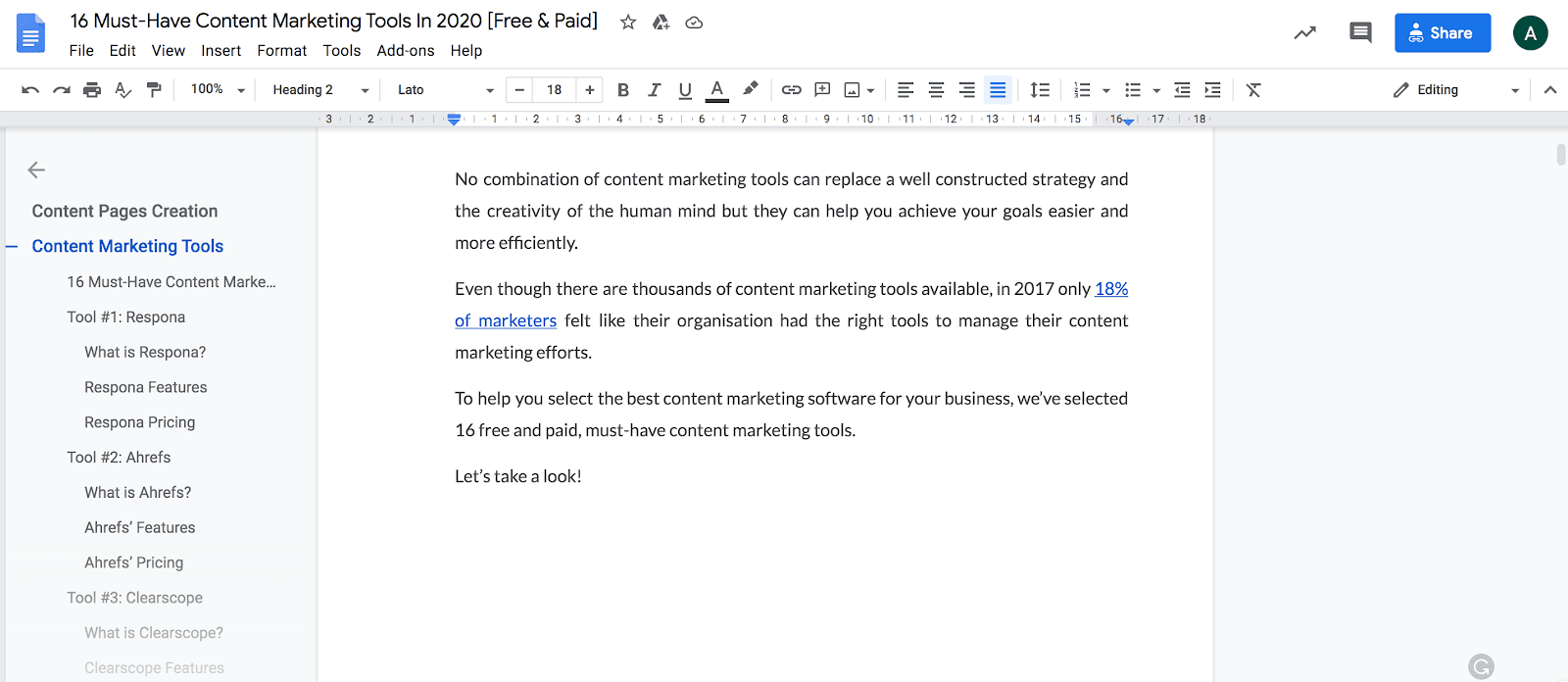Add a comment from toolbar
This screenshot has width=1568, height=682.
[x=822, y=90]
